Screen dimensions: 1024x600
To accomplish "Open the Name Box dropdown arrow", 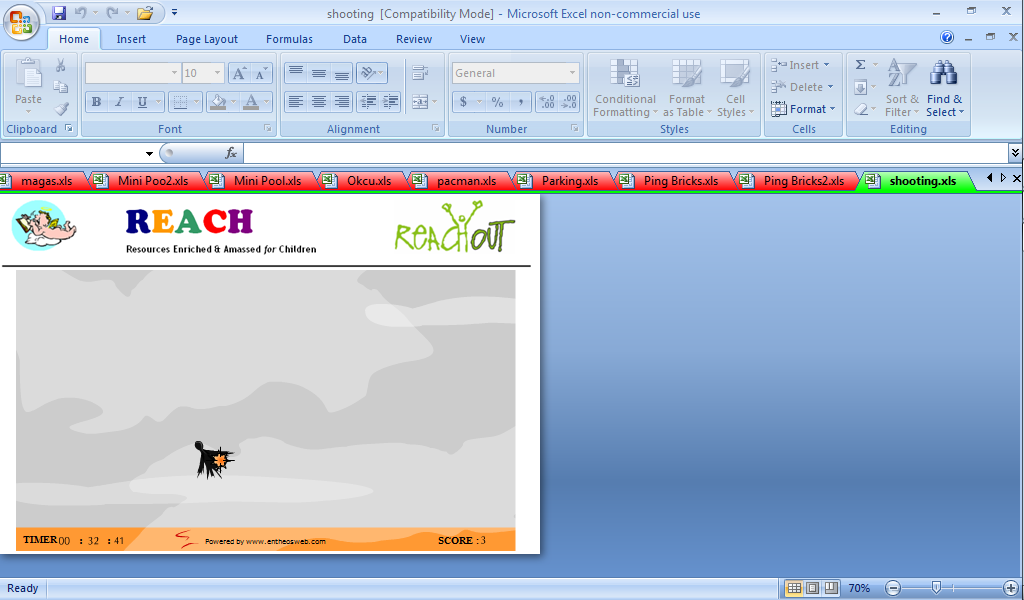I will click(x=149, y=153).
